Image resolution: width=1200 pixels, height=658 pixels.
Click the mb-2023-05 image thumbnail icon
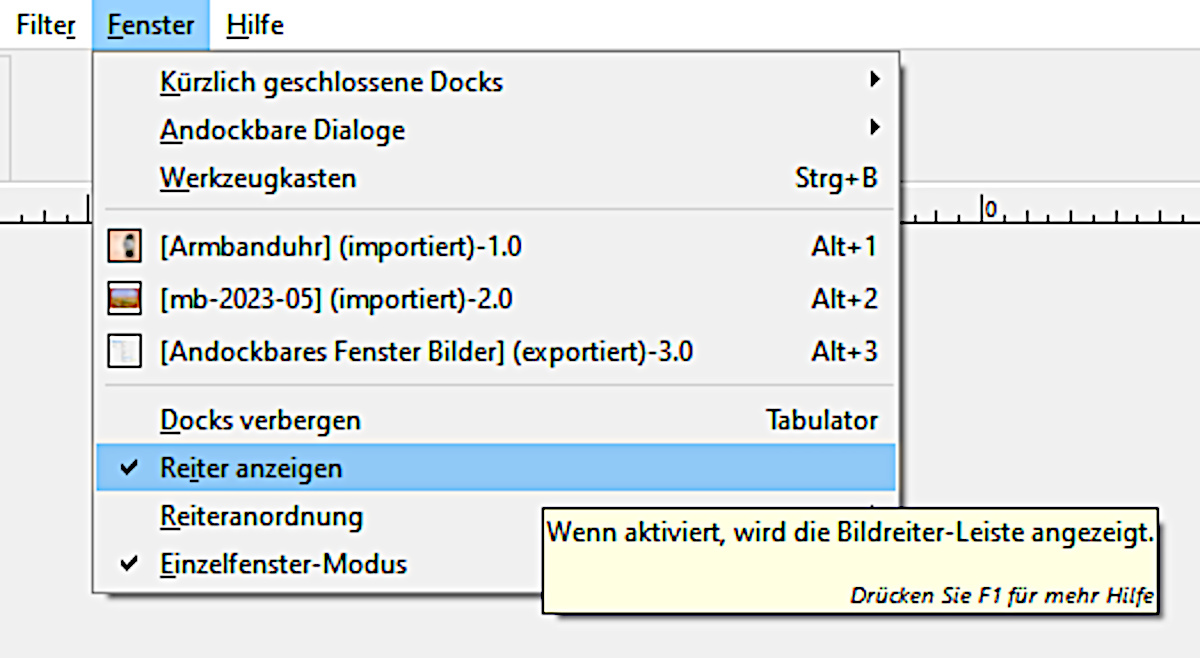(x=124, y=299)
